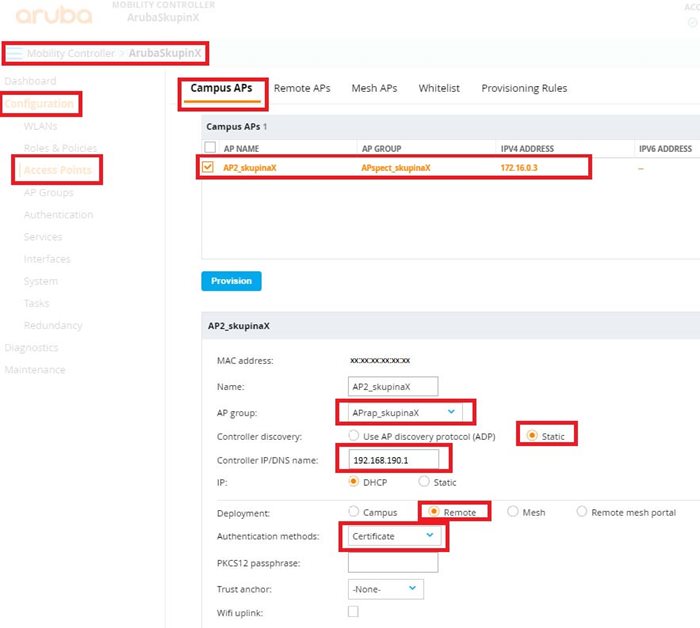Screen dimensions: 700x628
Task: Open Interfaces in the sidebar
Action: tap(47, 259)
